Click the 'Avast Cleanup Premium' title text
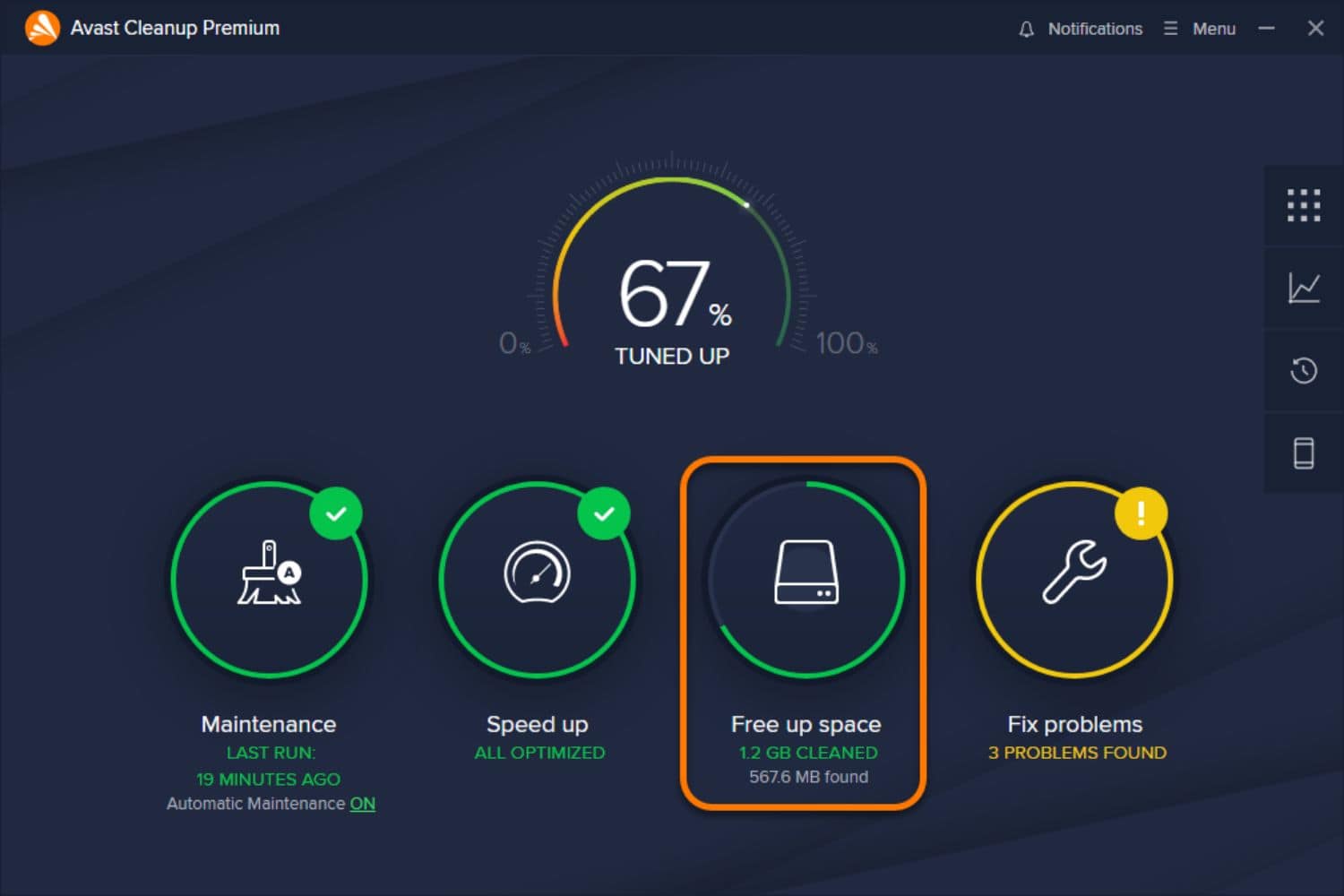The image size is (1344, 896). click(175, 29)
